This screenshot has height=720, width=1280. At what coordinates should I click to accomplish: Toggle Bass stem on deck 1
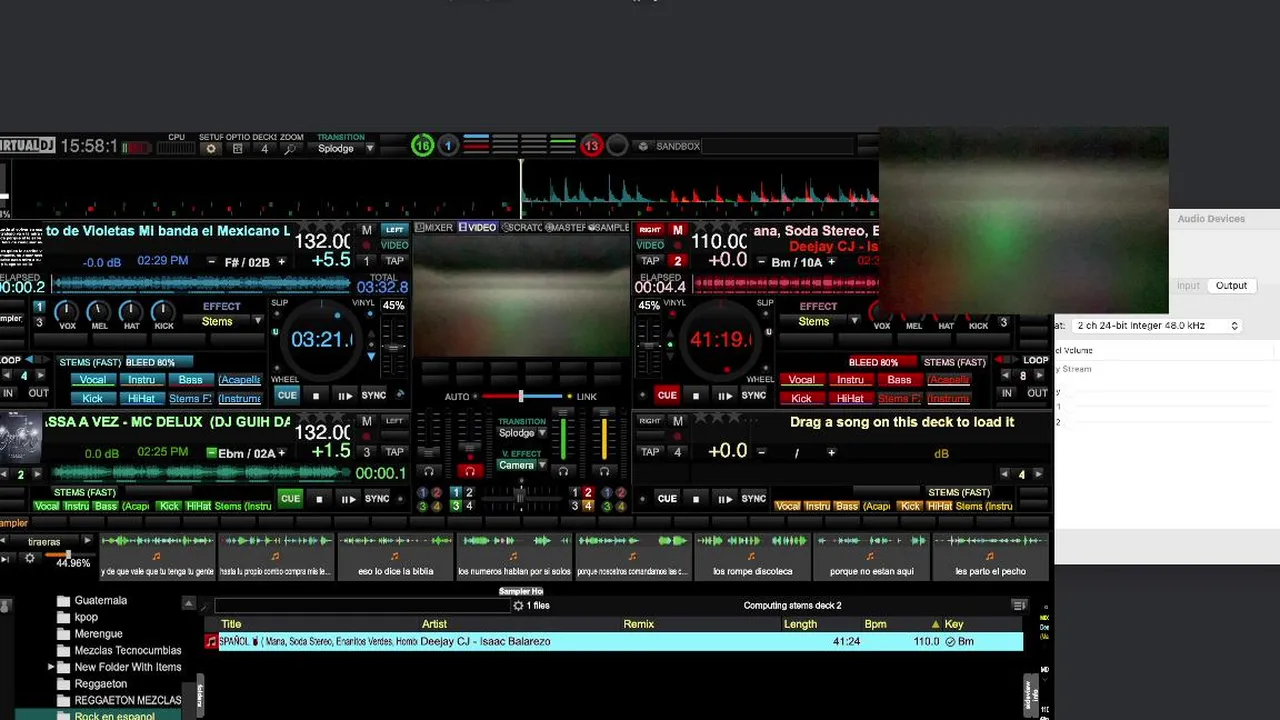click(190, 380)
